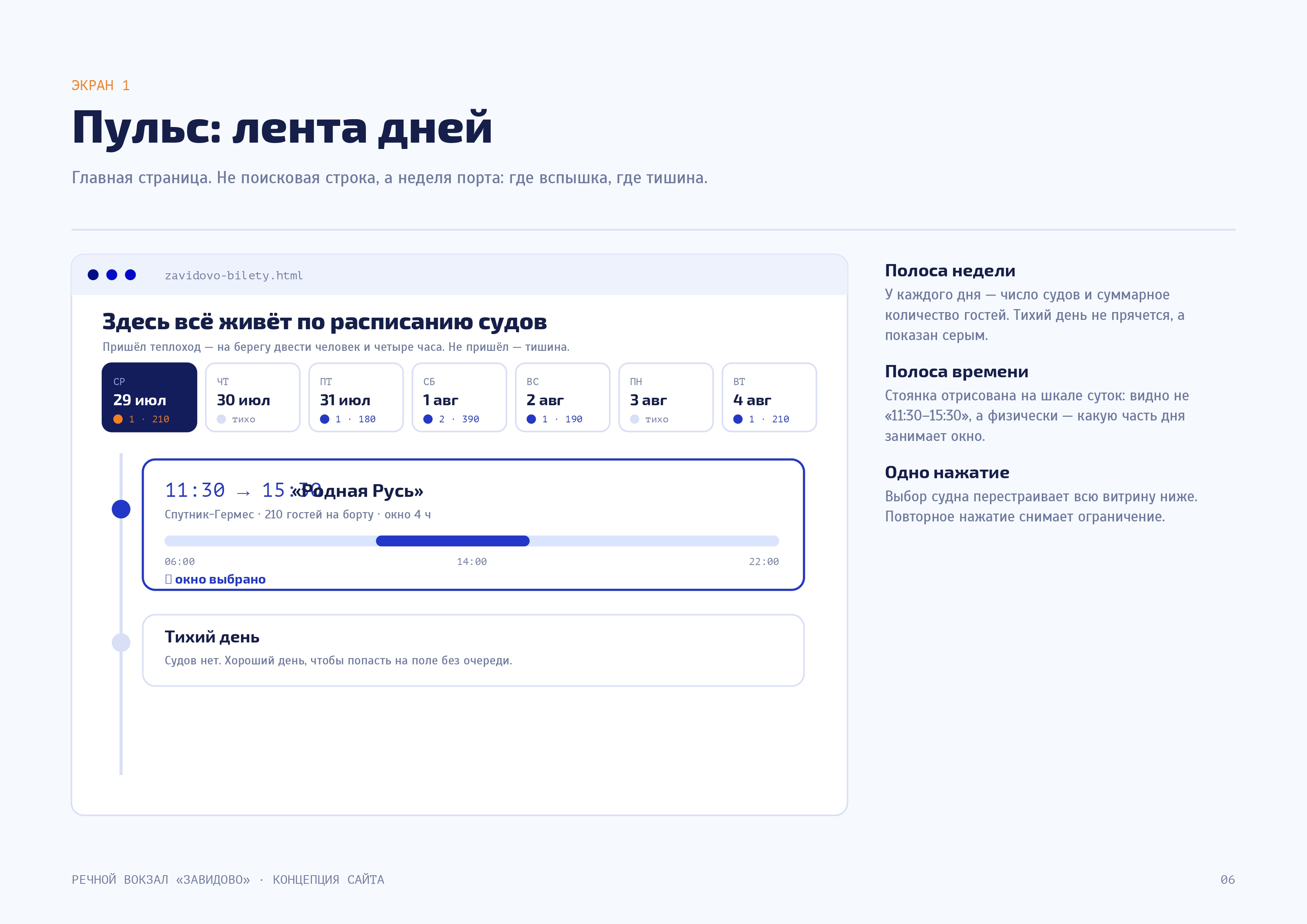This screenshot has width=1307, height=924.
Task: Select the day tab ПН 3 авг
Action: pyautogui.click(x=666, y=397)
